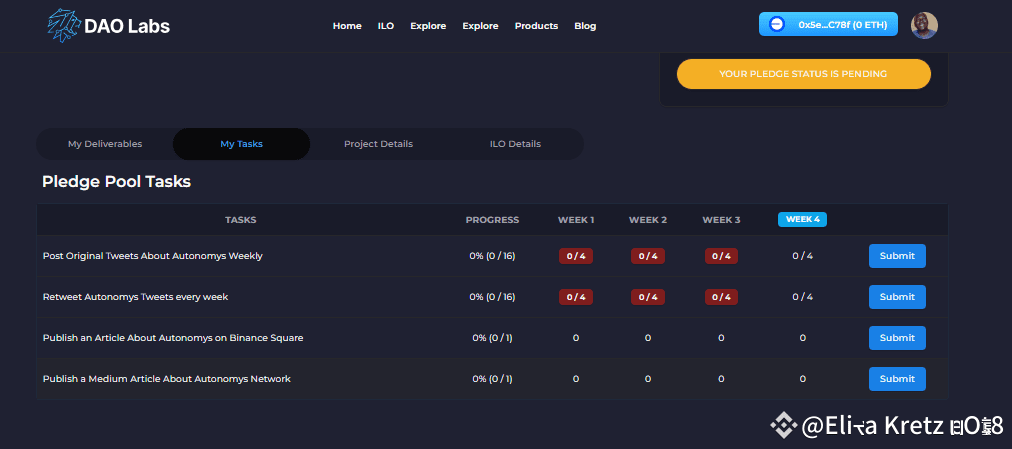The height and width of the screenshot is (449, 1012).
Task: Click Week 3 badge in Post Original Tweets row
Action: [722, 256]
